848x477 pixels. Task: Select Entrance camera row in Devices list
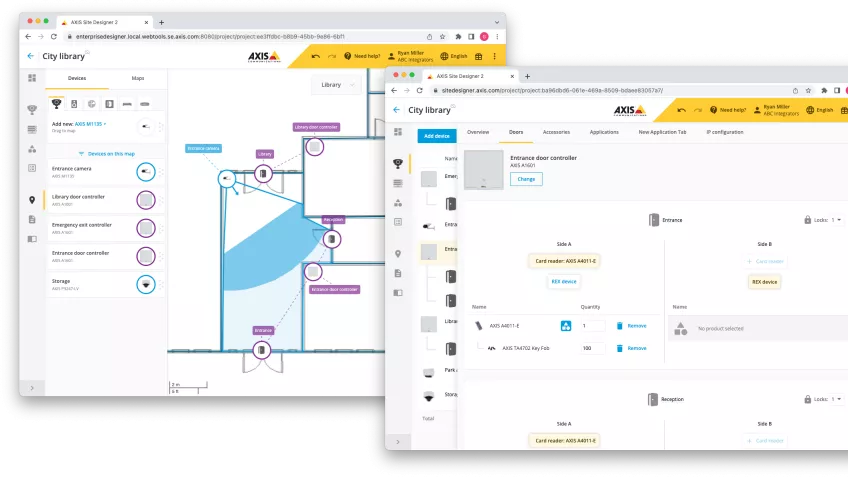(x=104, y=172)
